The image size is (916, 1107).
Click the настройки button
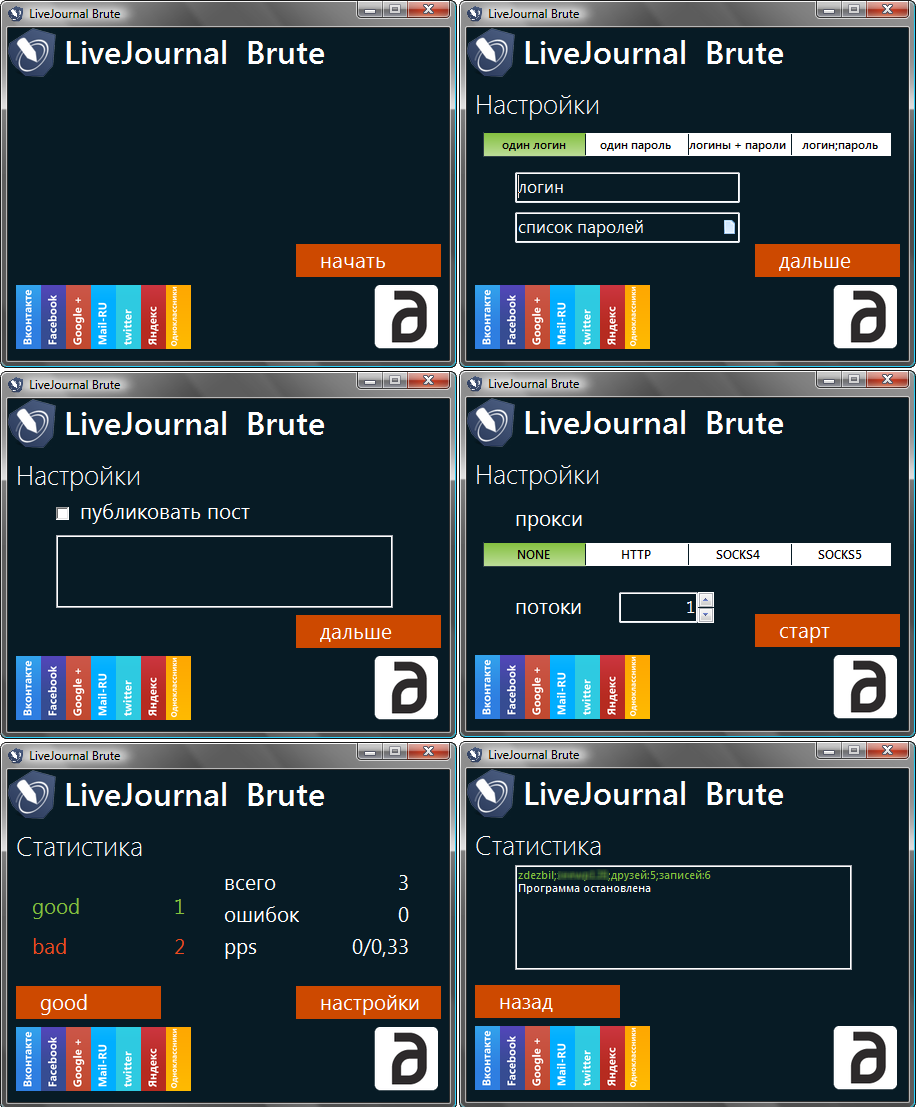368,1003
